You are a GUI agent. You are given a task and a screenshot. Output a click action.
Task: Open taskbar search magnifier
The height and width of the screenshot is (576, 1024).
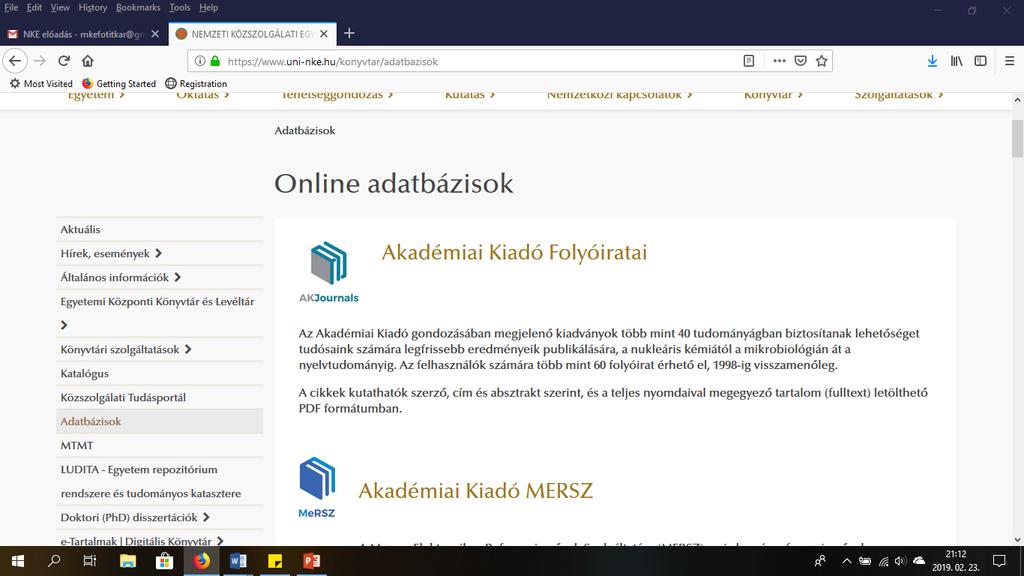click(x=54, y=561)
